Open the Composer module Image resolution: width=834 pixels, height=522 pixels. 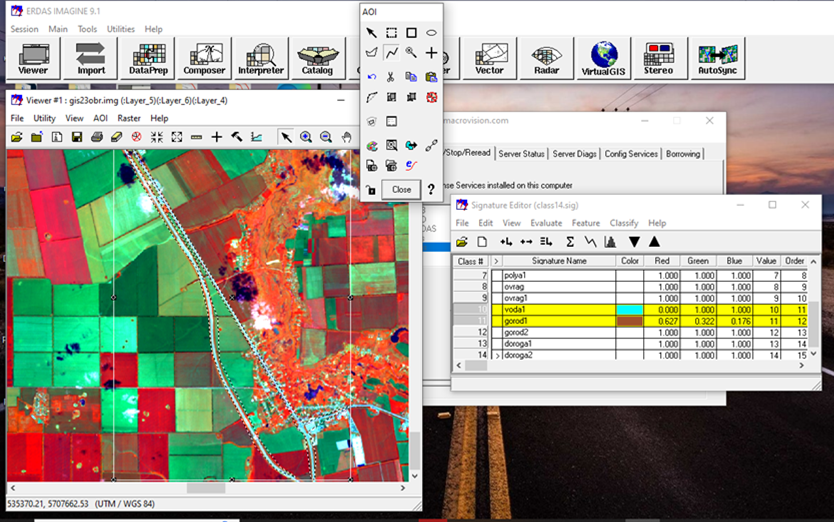(204, 59)
